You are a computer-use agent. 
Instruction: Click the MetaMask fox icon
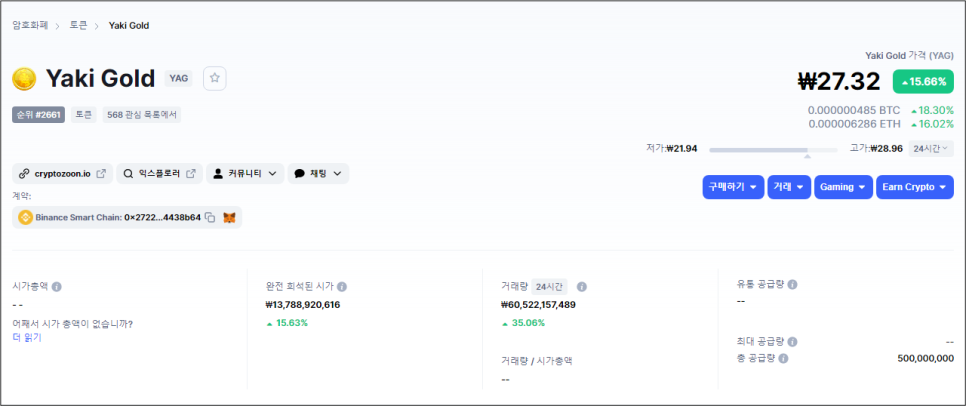tap(229, 217)
